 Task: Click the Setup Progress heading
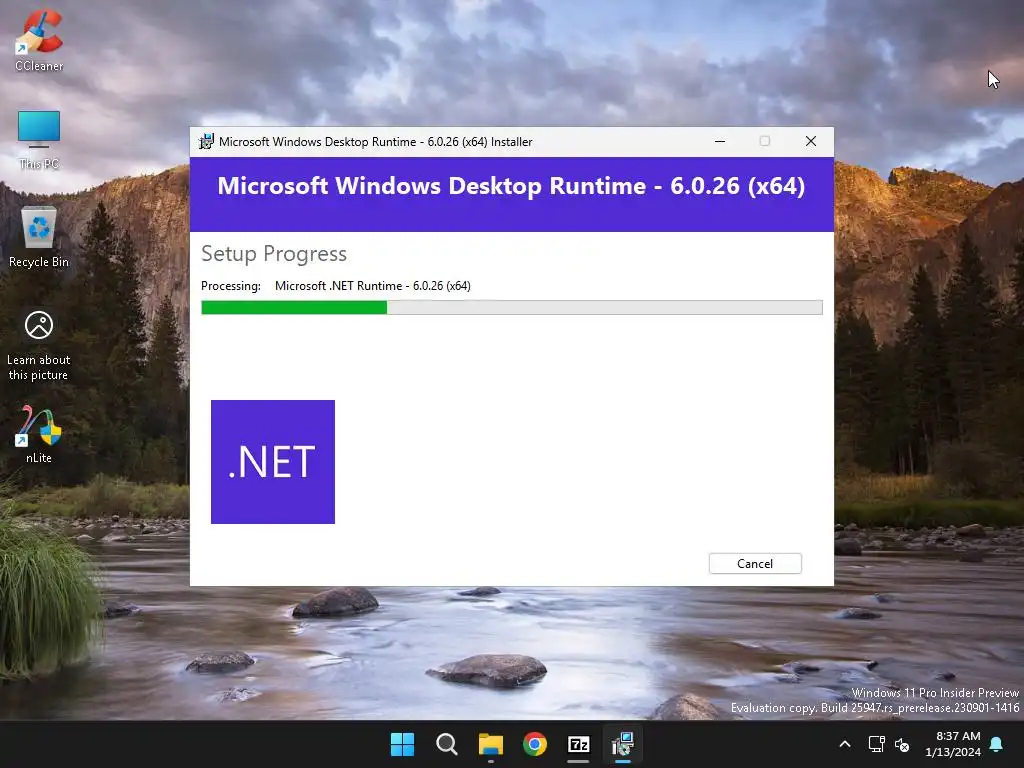[274, 254]
